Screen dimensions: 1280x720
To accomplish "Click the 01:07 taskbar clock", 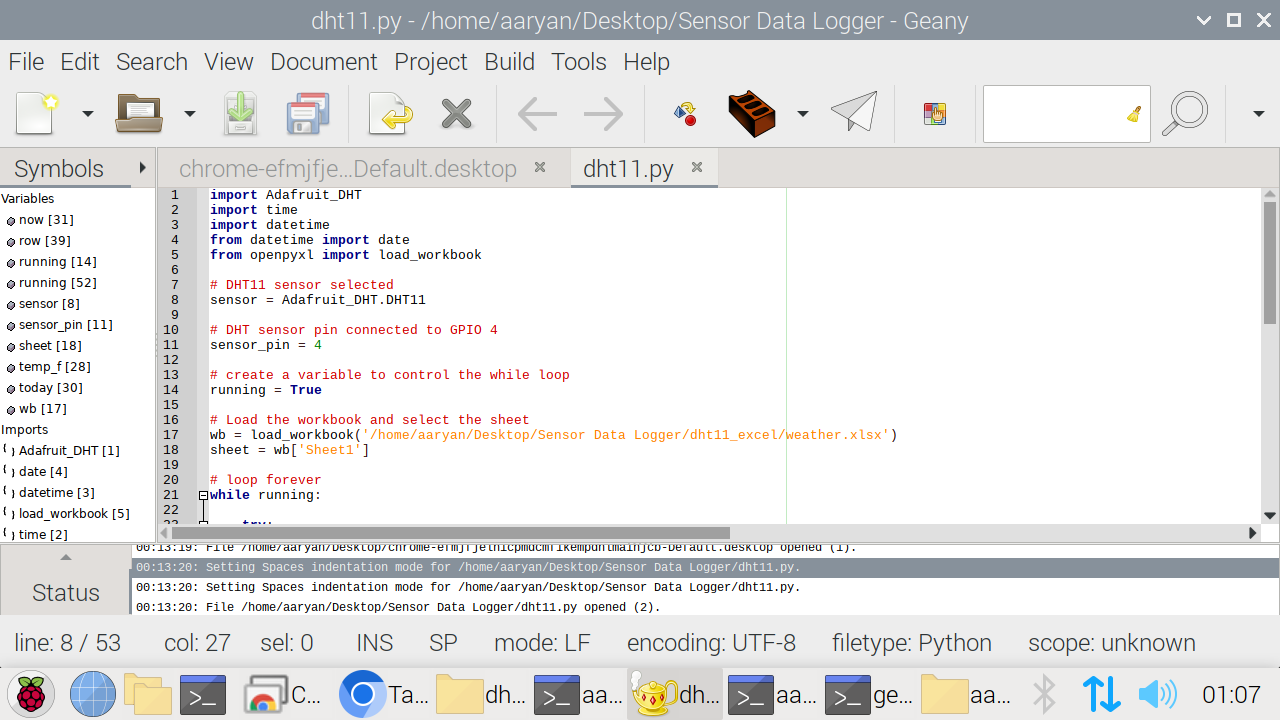I will [1231, 694].
